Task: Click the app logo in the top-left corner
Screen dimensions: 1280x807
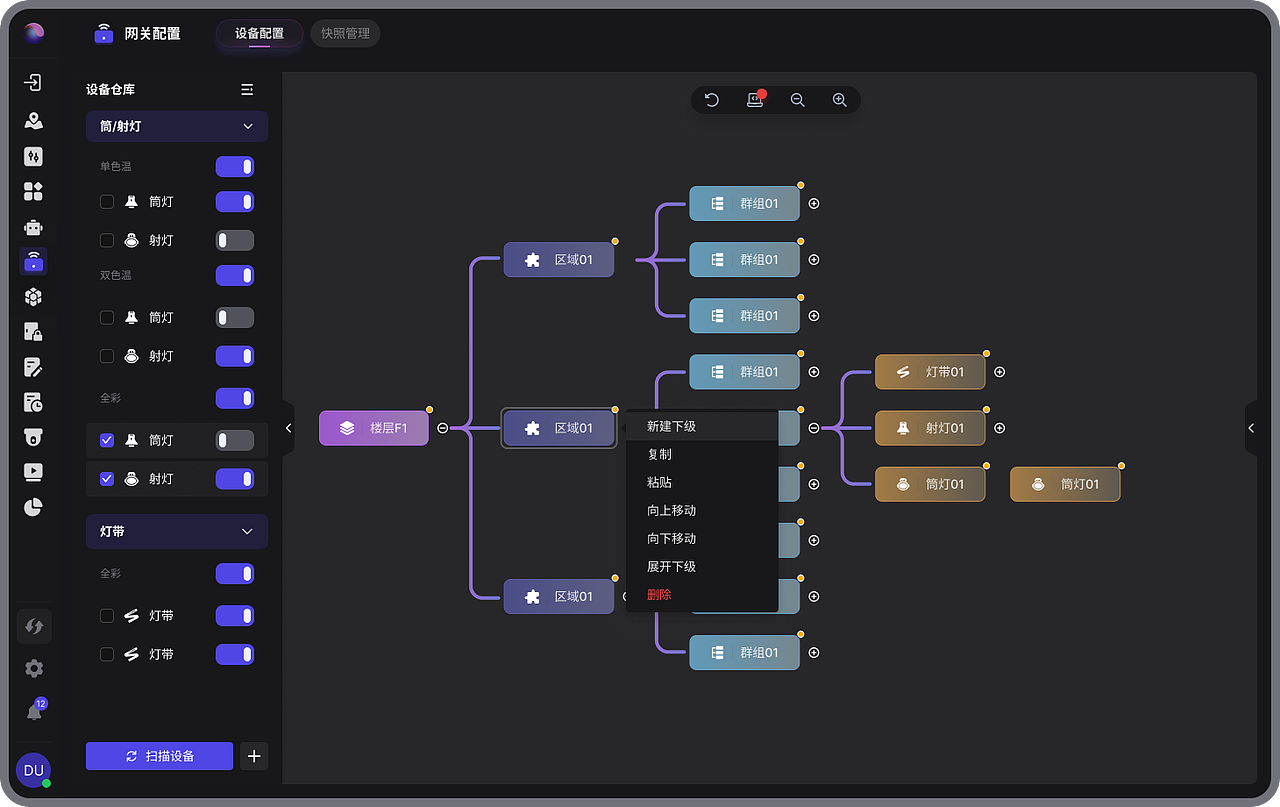Action: tap(35, 33)
